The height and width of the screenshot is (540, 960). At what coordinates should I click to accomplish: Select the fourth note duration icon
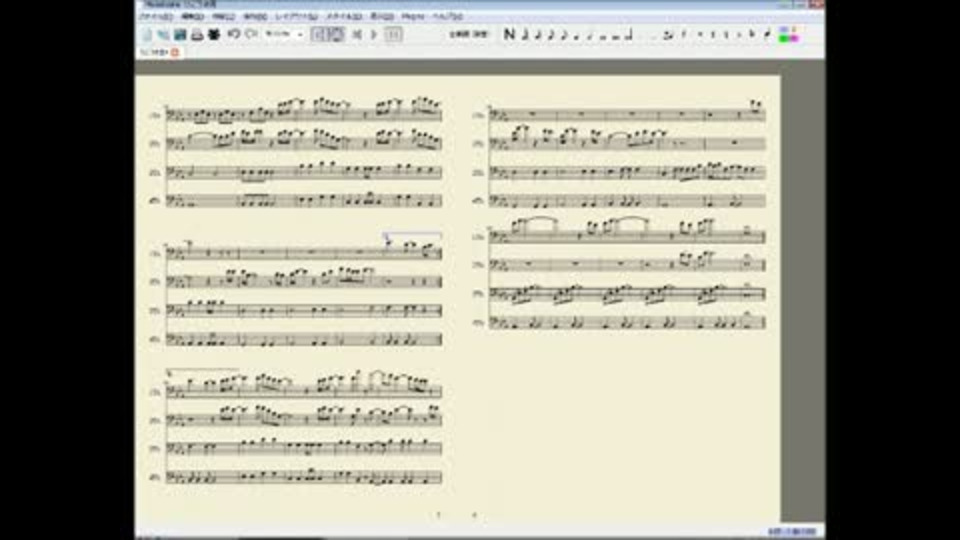click(x=564, y=34)
